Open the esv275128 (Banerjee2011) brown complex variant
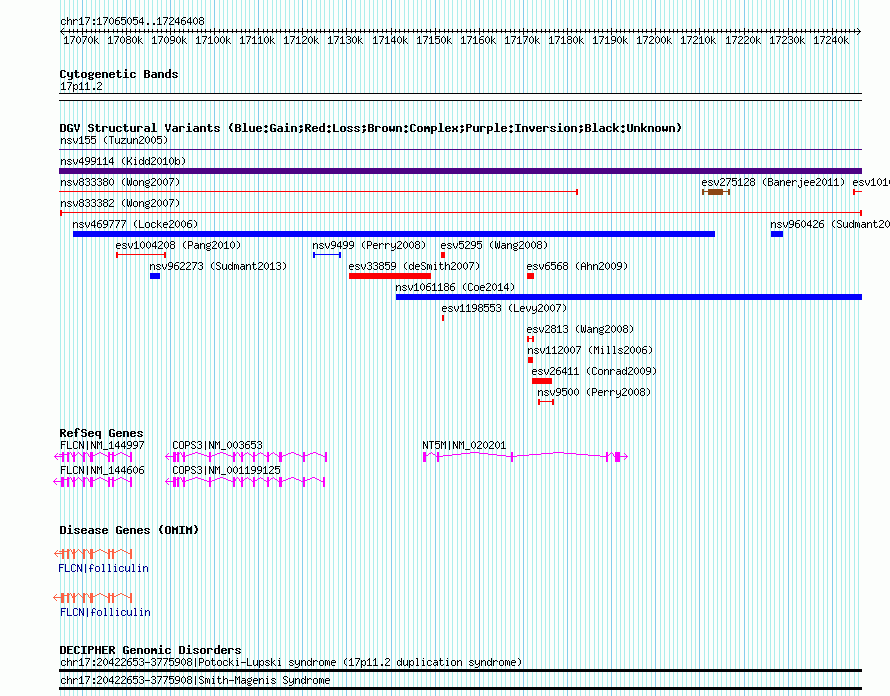Image resolution: width=890 pixels, height=696 pixels. point(716,192)
